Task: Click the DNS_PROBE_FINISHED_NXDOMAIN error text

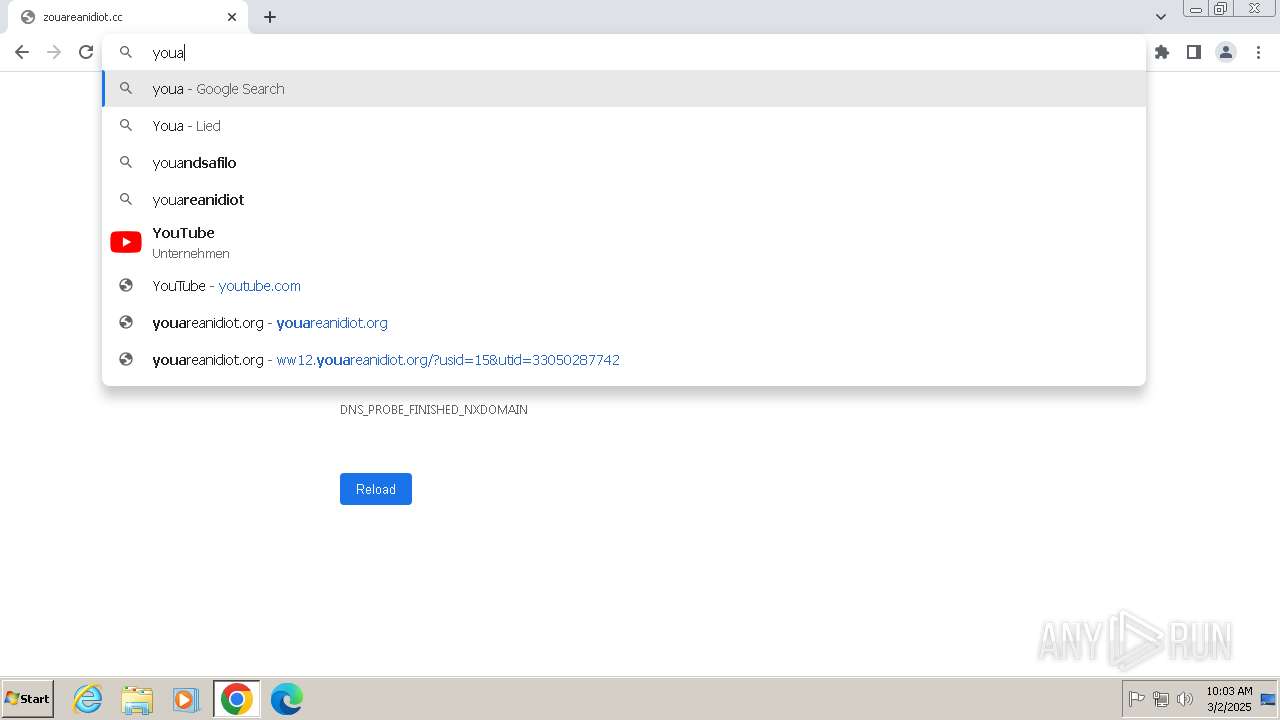Action: click(x=434, y=410)
